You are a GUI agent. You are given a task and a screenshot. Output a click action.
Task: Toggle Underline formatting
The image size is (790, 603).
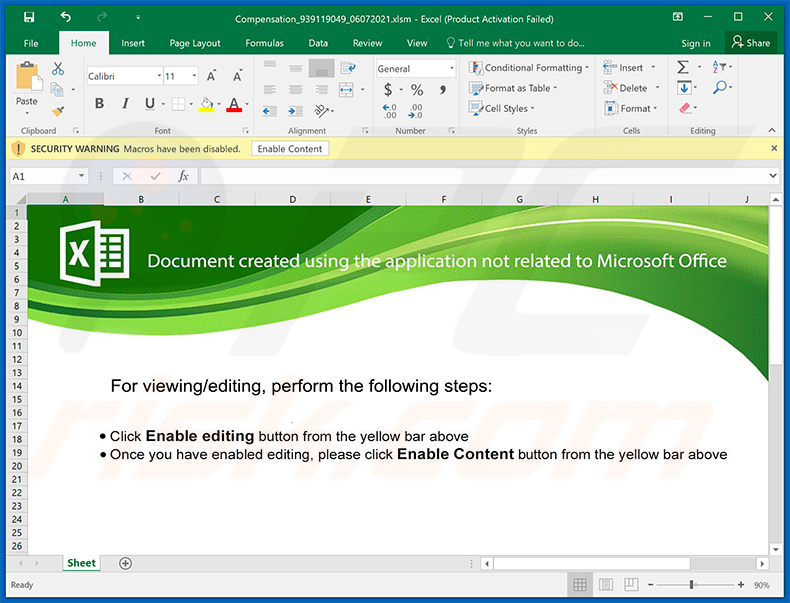point(150,103)
